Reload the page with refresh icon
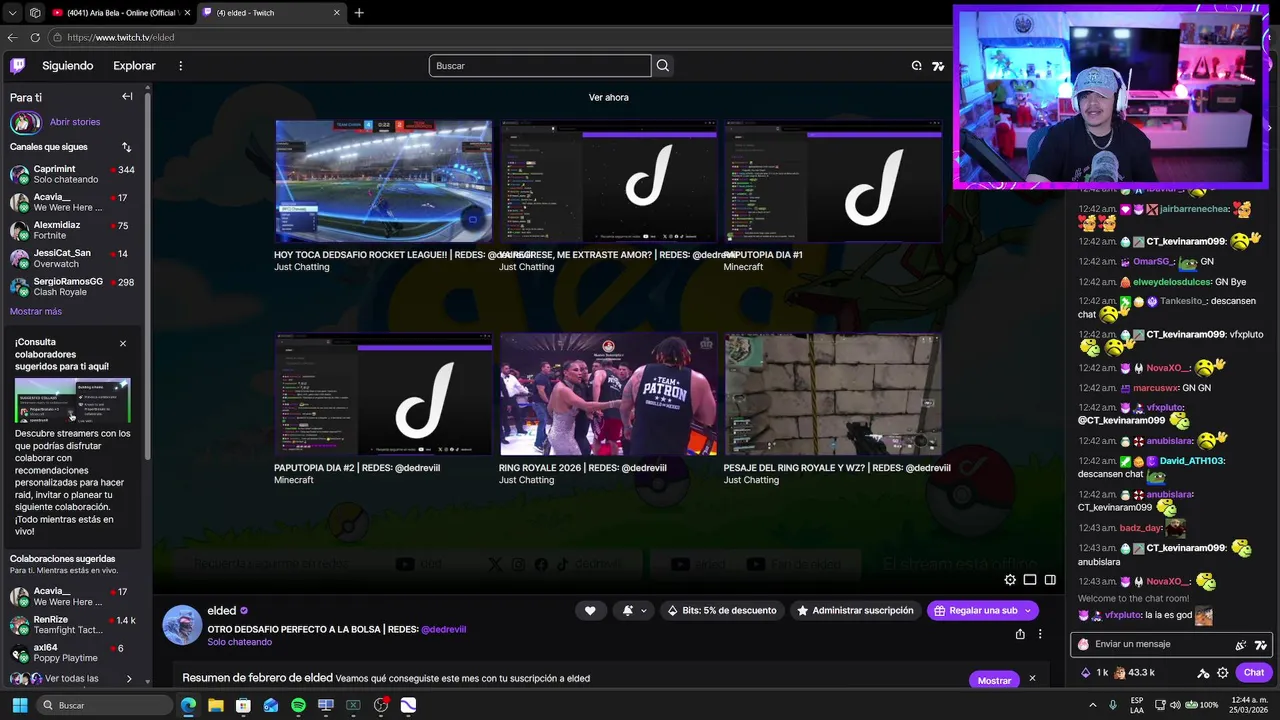Viewport: 1280px width, 720px height. (35, 37)
